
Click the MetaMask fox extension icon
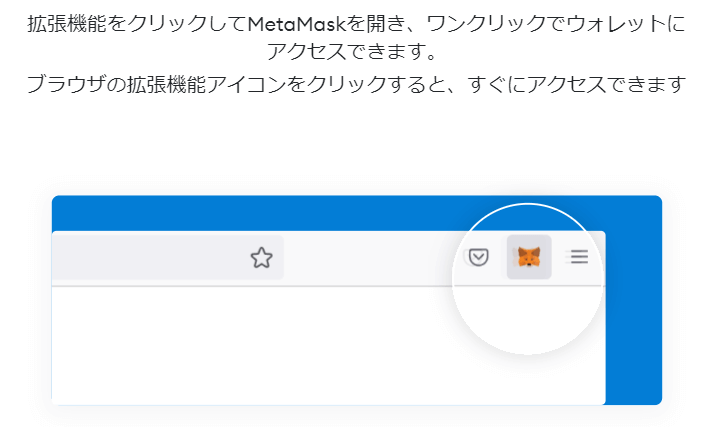coord(529,258)
